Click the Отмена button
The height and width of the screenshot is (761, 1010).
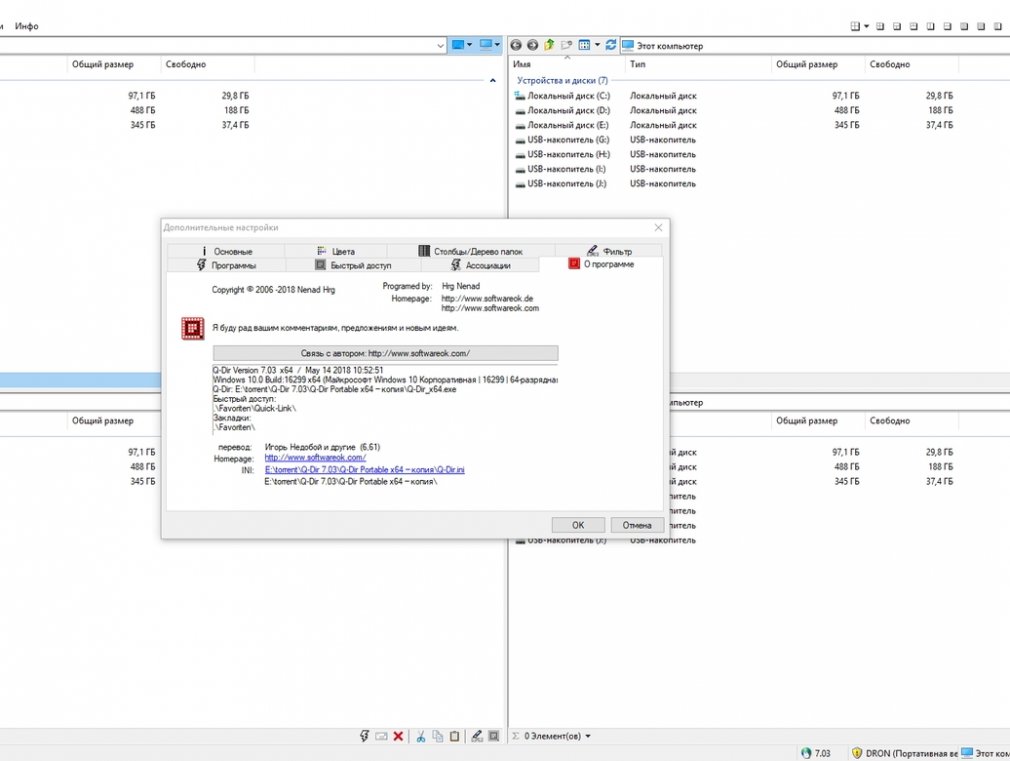636,525
